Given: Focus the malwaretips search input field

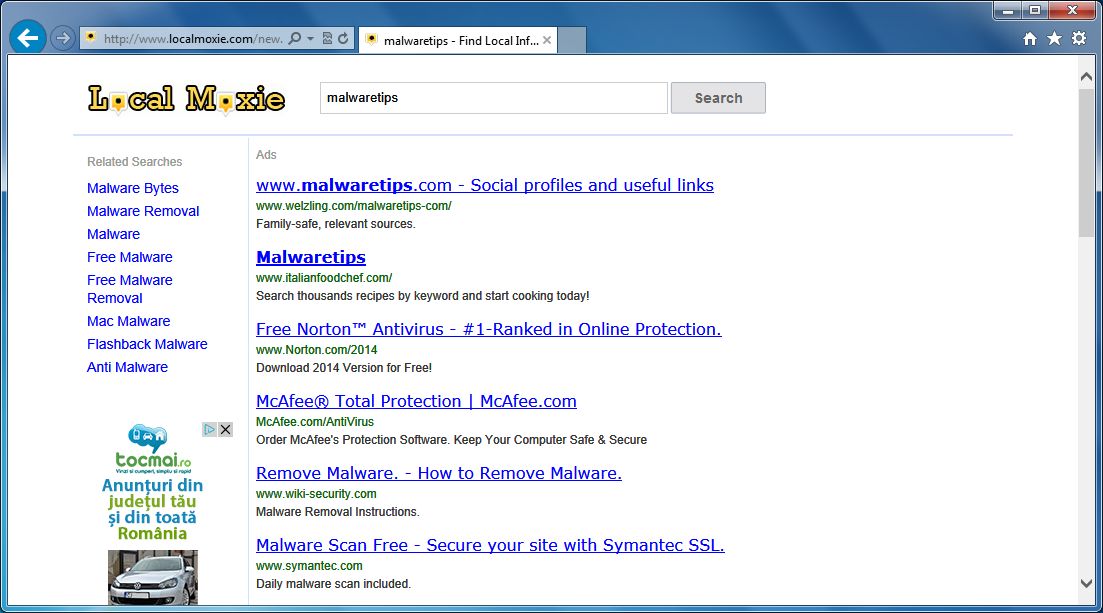Looking at the screenshot, I should [493, 98].
